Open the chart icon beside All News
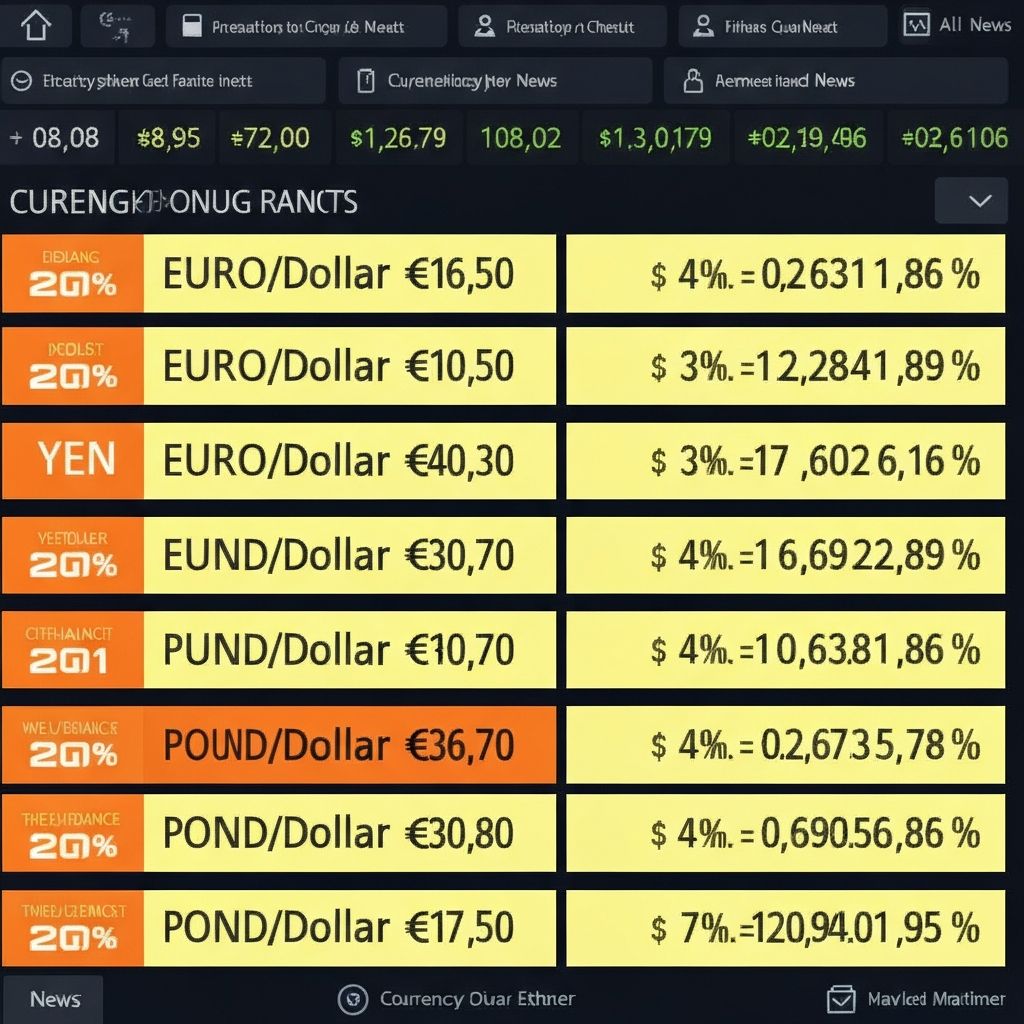Image resolution: width=1024 pixels, height=1024 pixels. [x=916, y=25]
